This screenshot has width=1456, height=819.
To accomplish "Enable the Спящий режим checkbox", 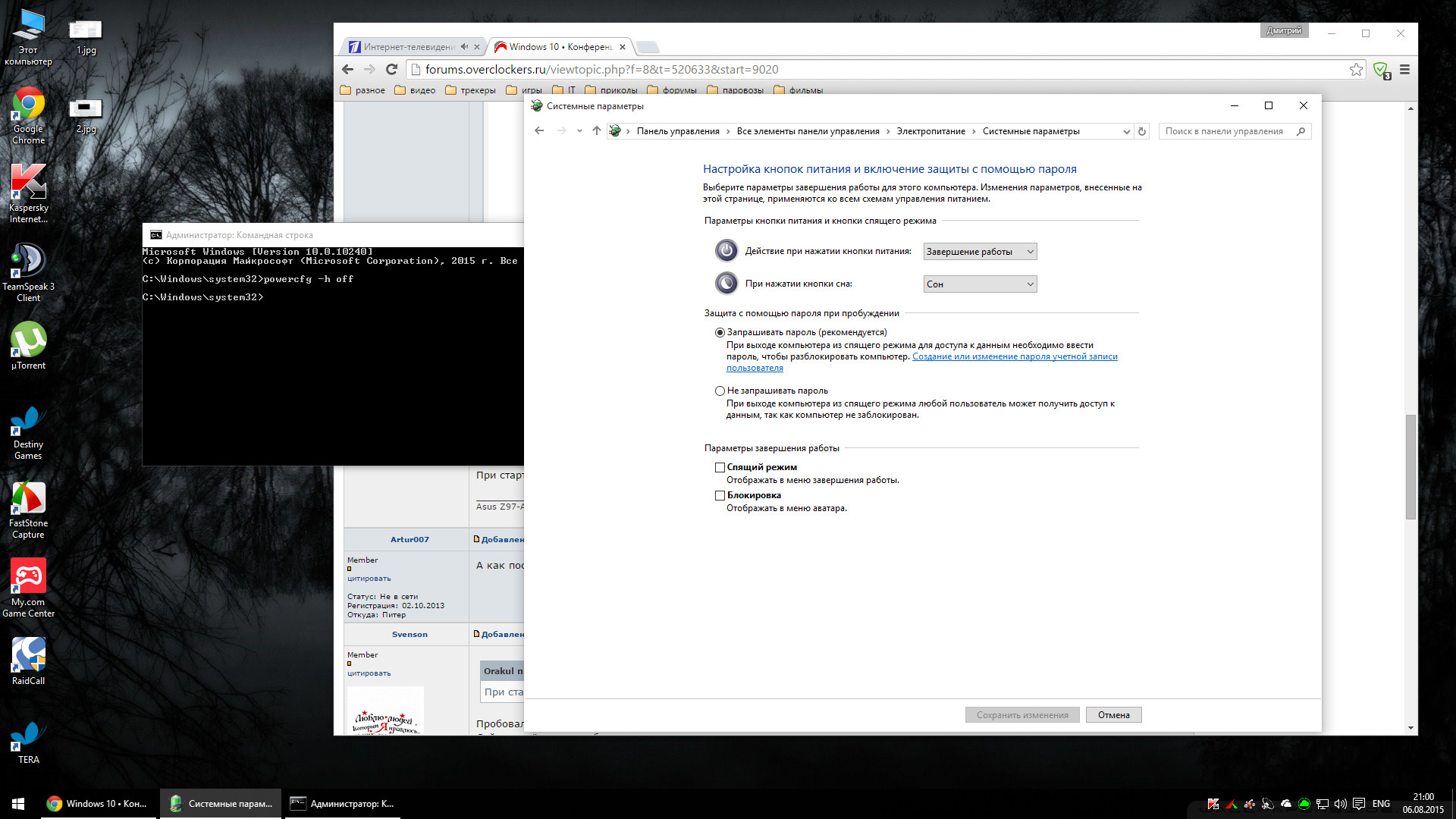I will tap(720, 468).
